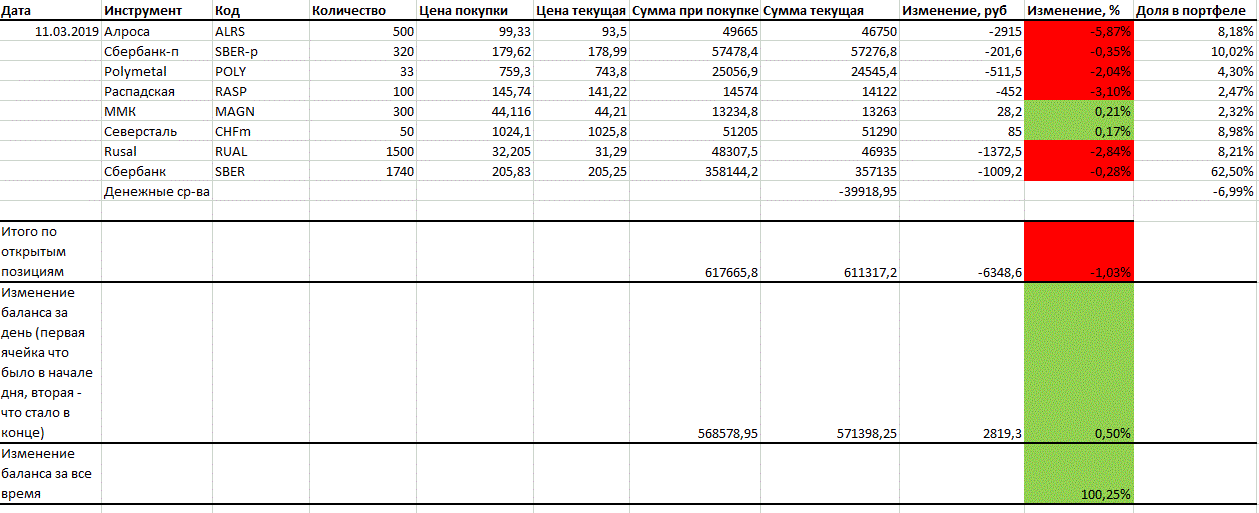This screenshot has width=1259, height=513.
Task: Click current price 743,8 for Polymetal
Action: 581,71
